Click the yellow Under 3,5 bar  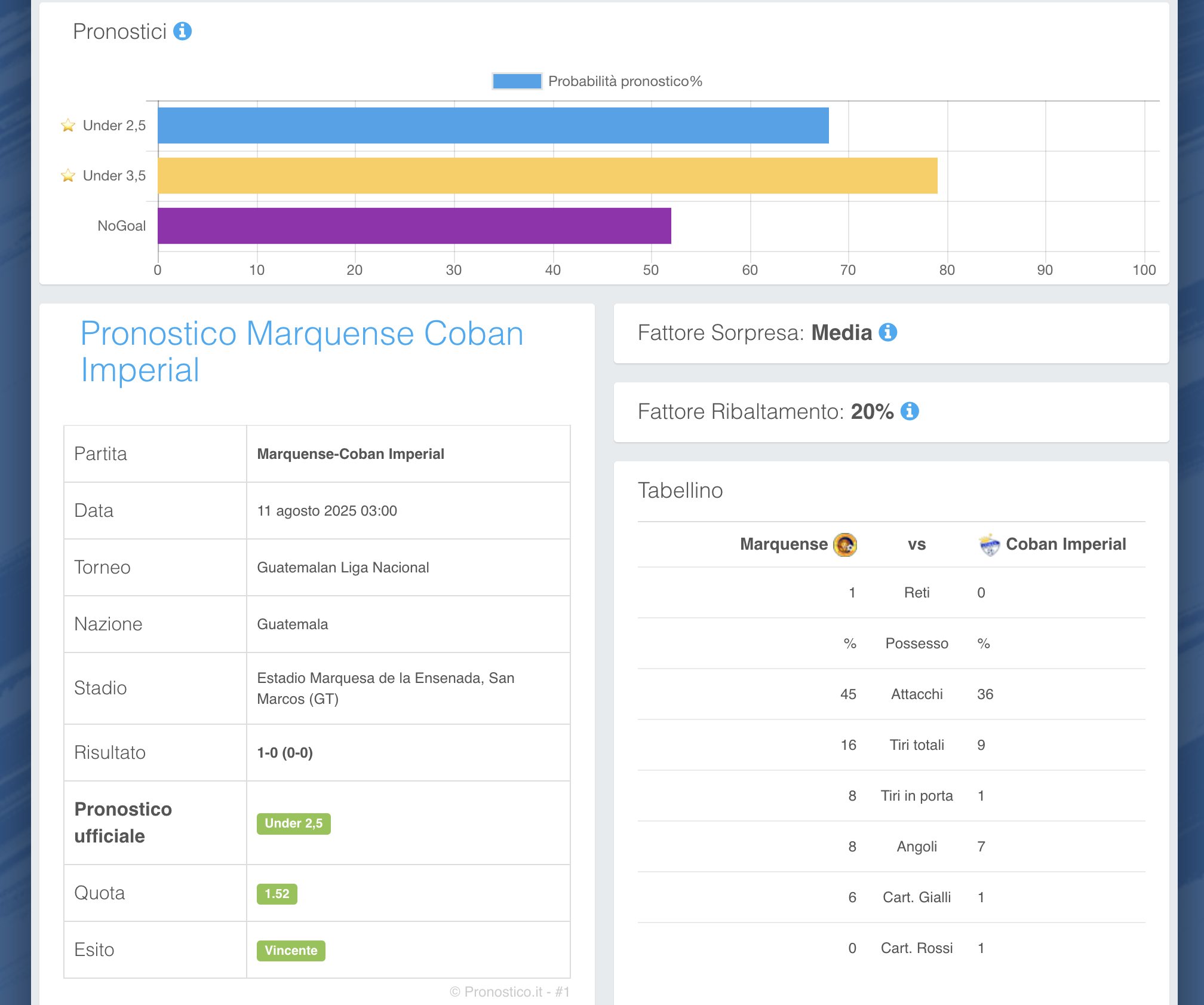click(548, 176)
